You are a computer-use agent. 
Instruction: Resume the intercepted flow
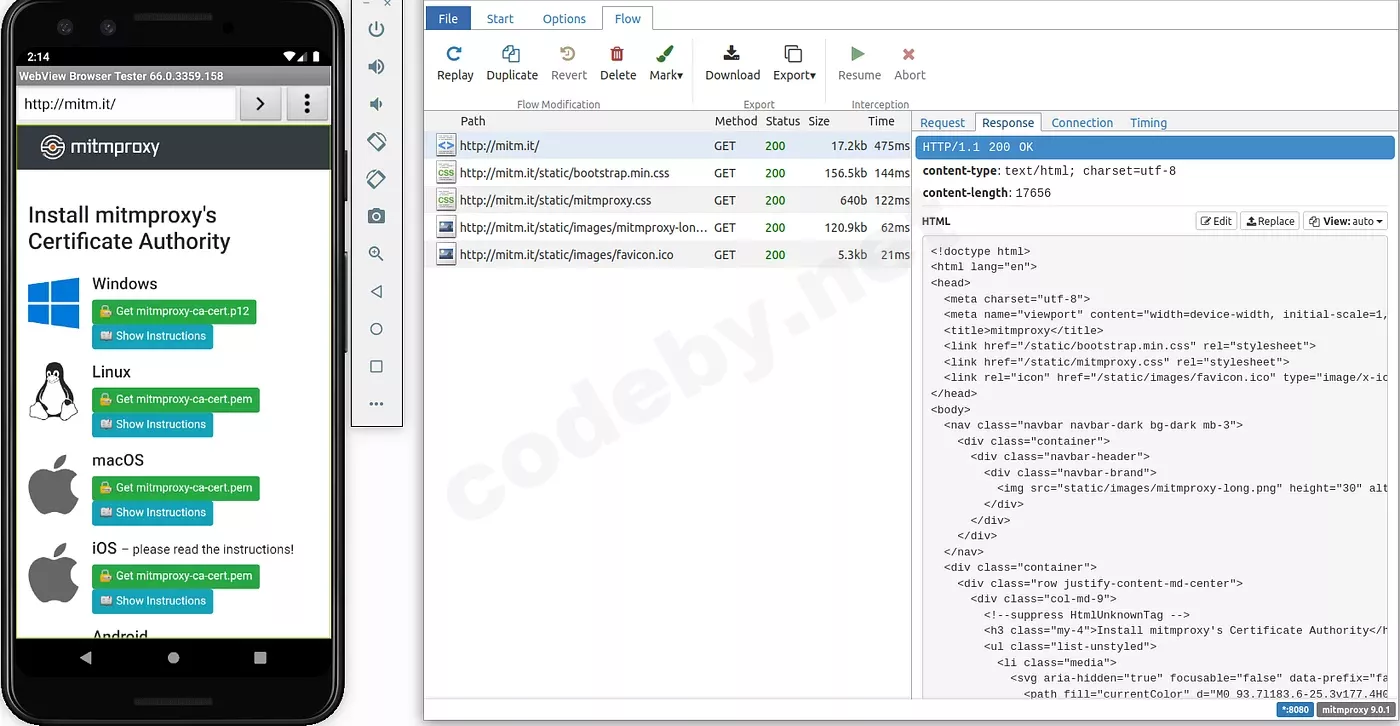(x=859, y=63)
